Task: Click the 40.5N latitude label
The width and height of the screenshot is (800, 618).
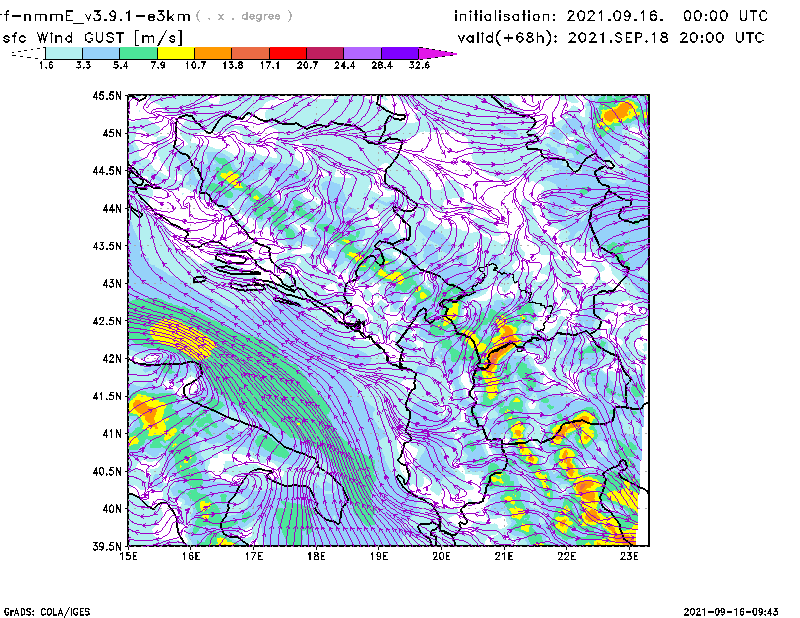Action: (x=107, y=472)
